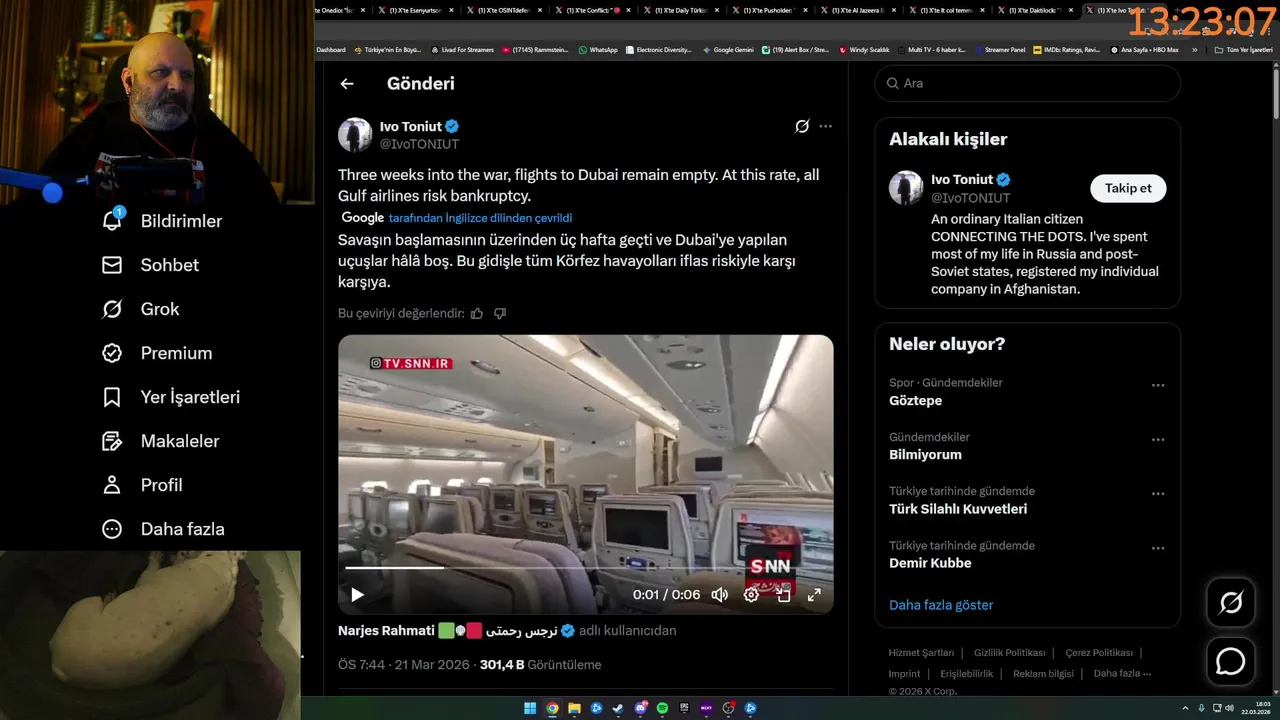Click Reklam bilgisi footer link
This screenshot has width=1280, height=720.
[x=1043, y=674]
